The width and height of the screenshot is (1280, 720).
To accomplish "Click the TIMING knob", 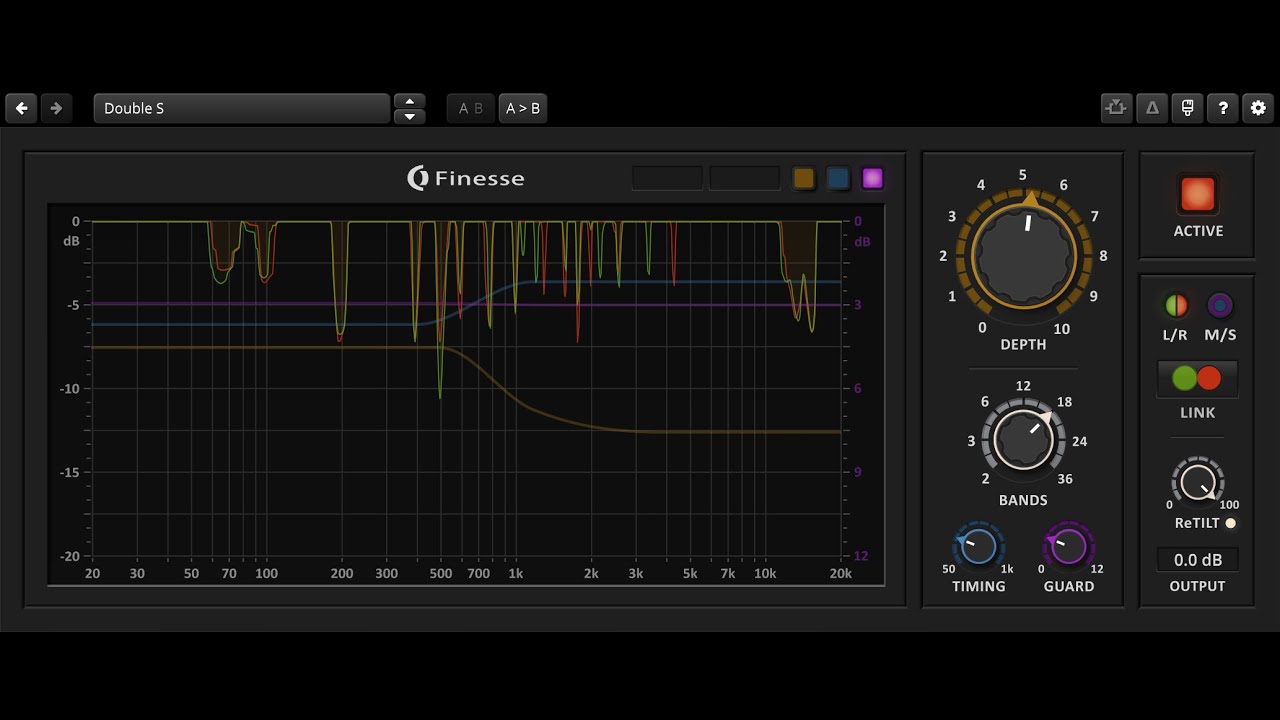I will click(978, 547).
